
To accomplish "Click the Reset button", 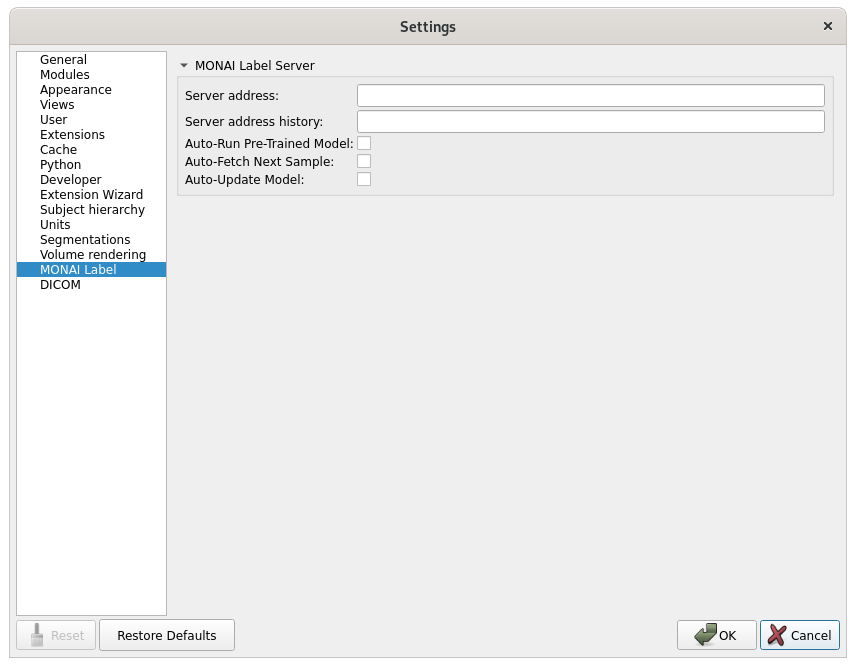I will (56, 635).
